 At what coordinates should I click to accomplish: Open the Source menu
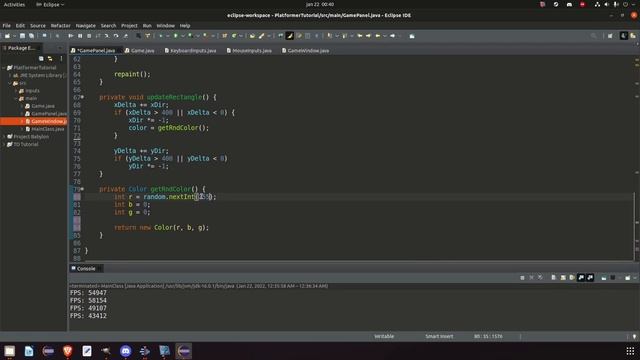click(x=38, y=25)
